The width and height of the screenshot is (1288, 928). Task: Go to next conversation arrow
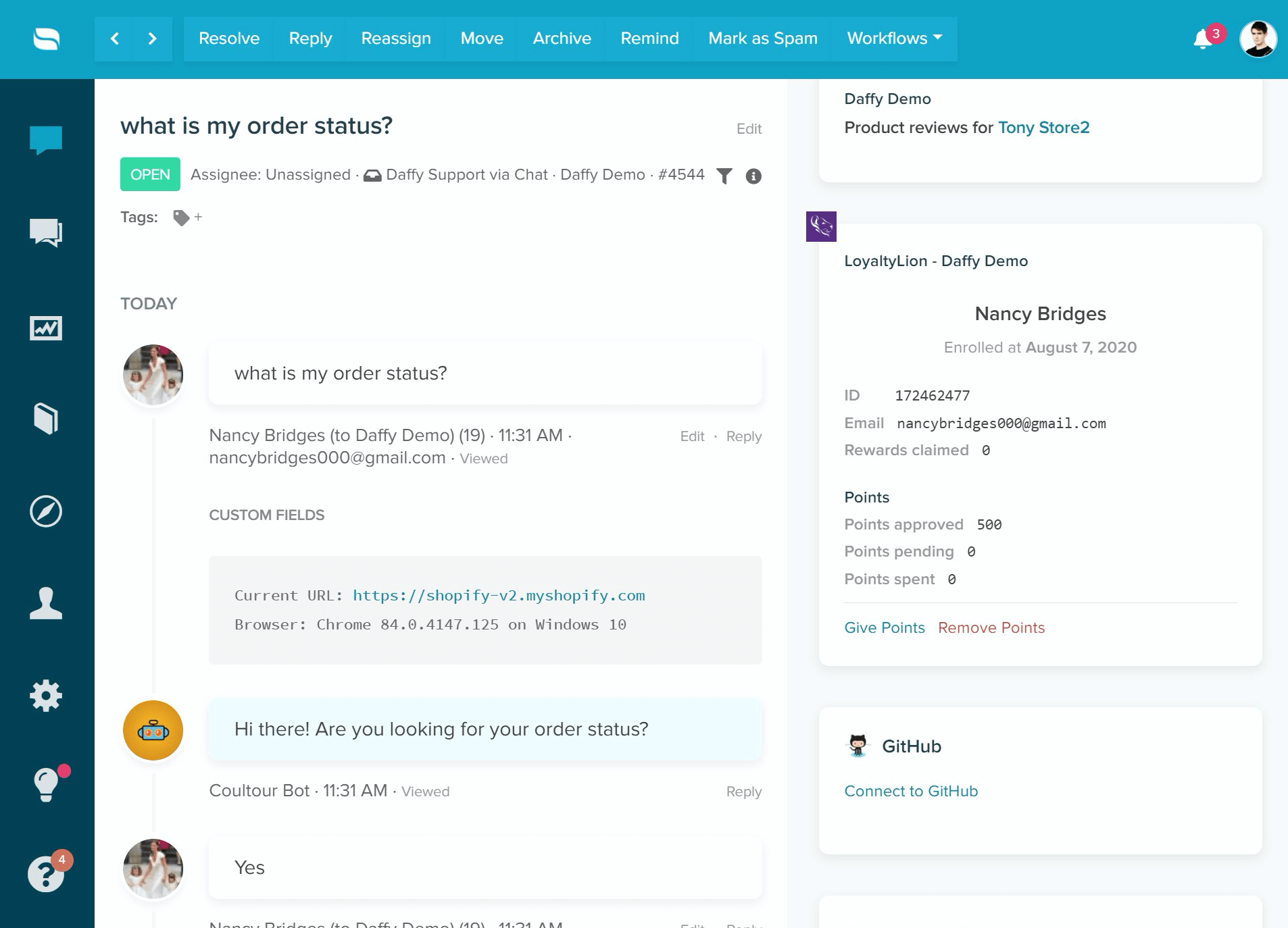point(153,38)
